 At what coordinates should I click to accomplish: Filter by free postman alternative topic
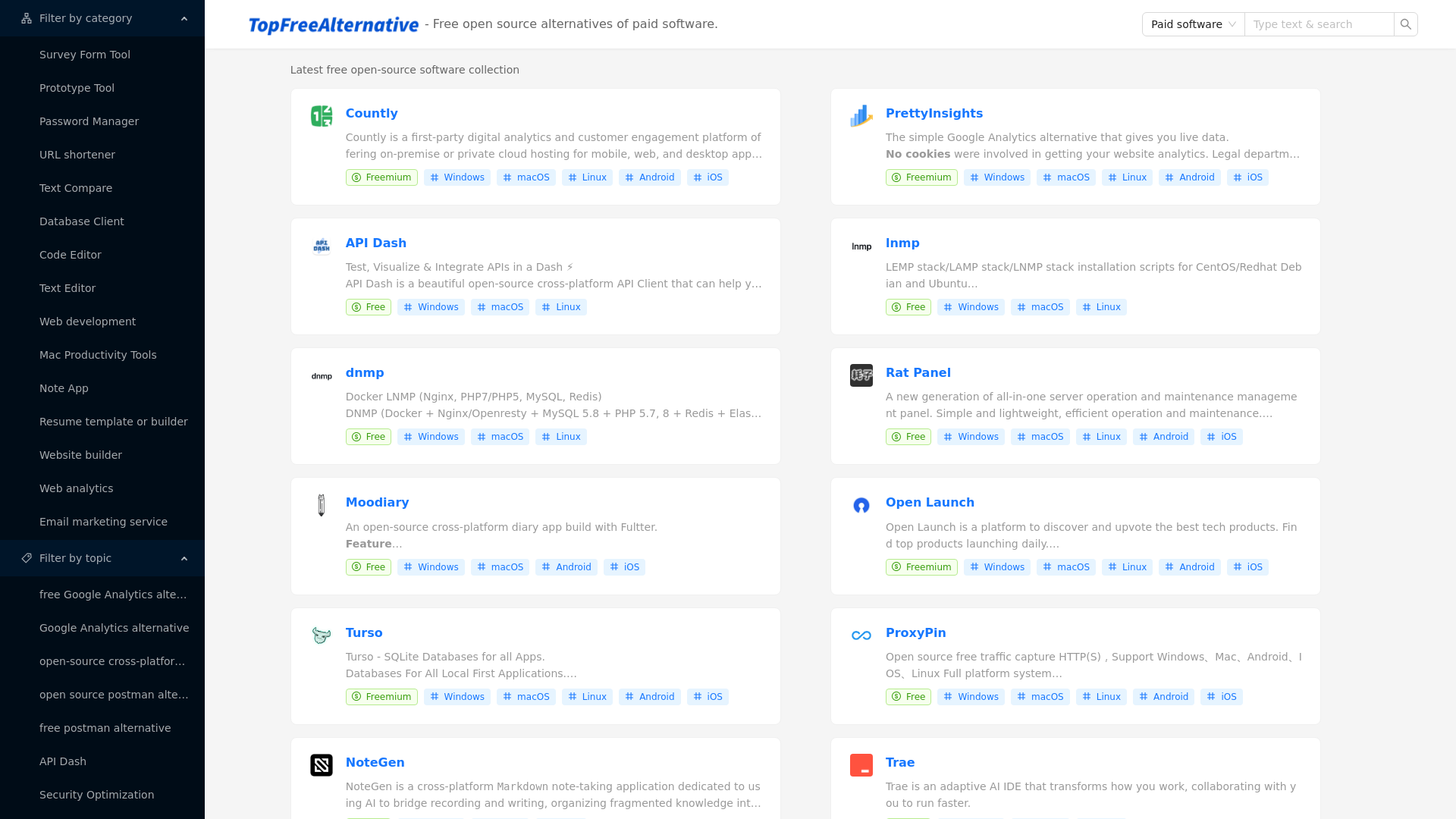pos(102,728)
